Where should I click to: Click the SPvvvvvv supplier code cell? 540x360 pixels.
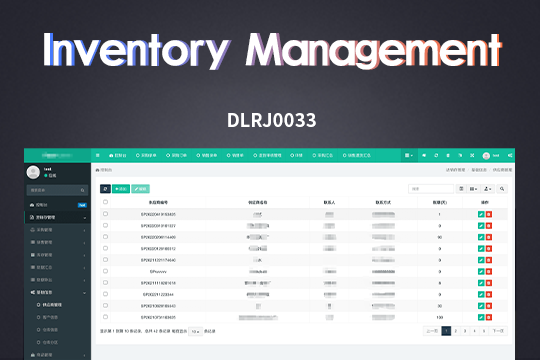point(158,271)
